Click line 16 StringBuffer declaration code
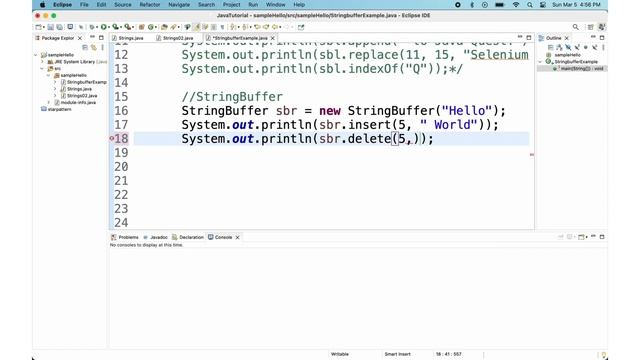 point(343,111)
